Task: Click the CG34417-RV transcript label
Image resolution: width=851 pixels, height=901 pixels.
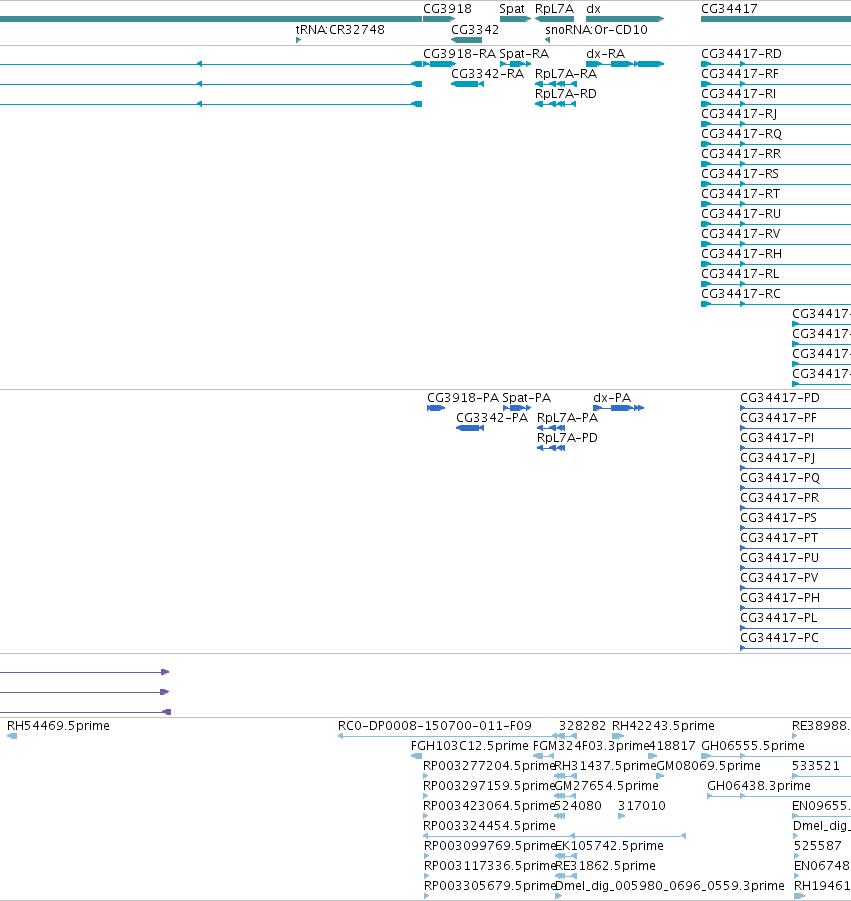Action: click(741, 234)
